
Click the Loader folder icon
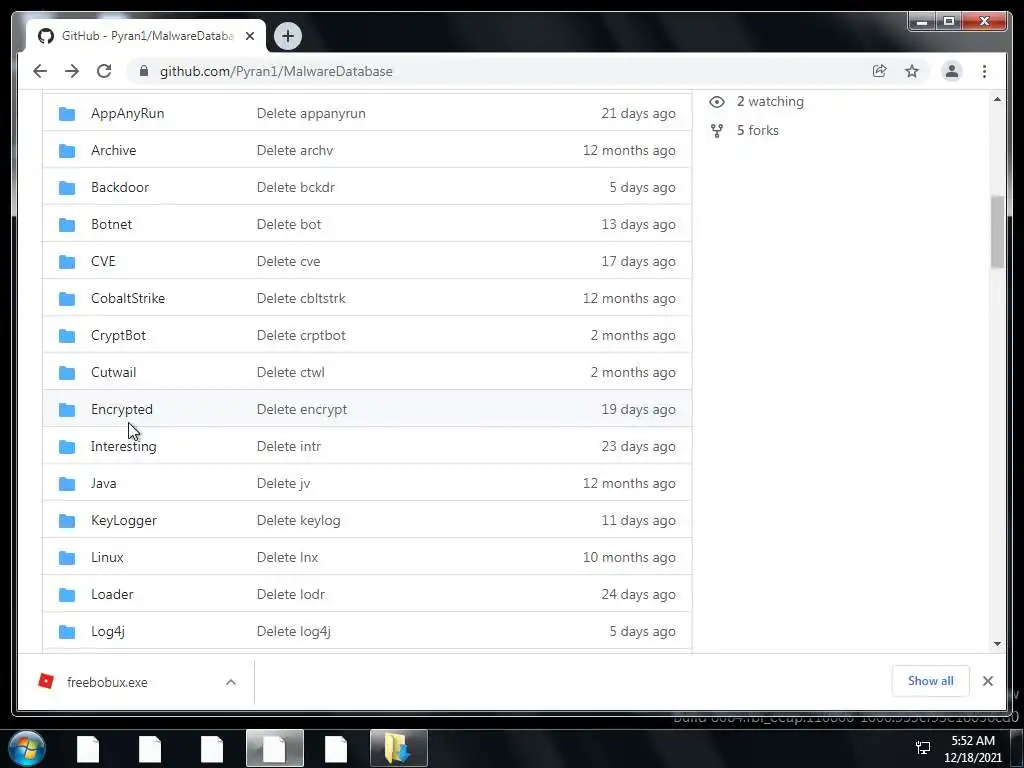click(67, 595)
